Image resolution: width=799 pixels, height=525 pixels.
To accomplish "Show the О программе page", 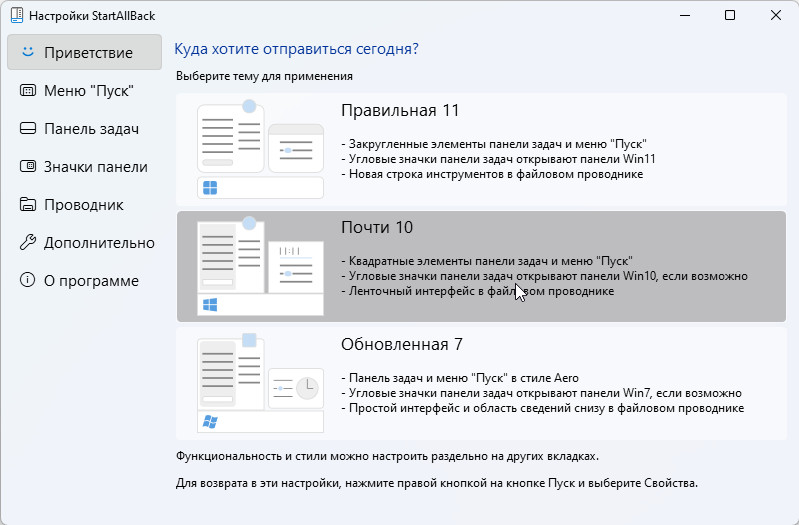I will coord(85,280).
